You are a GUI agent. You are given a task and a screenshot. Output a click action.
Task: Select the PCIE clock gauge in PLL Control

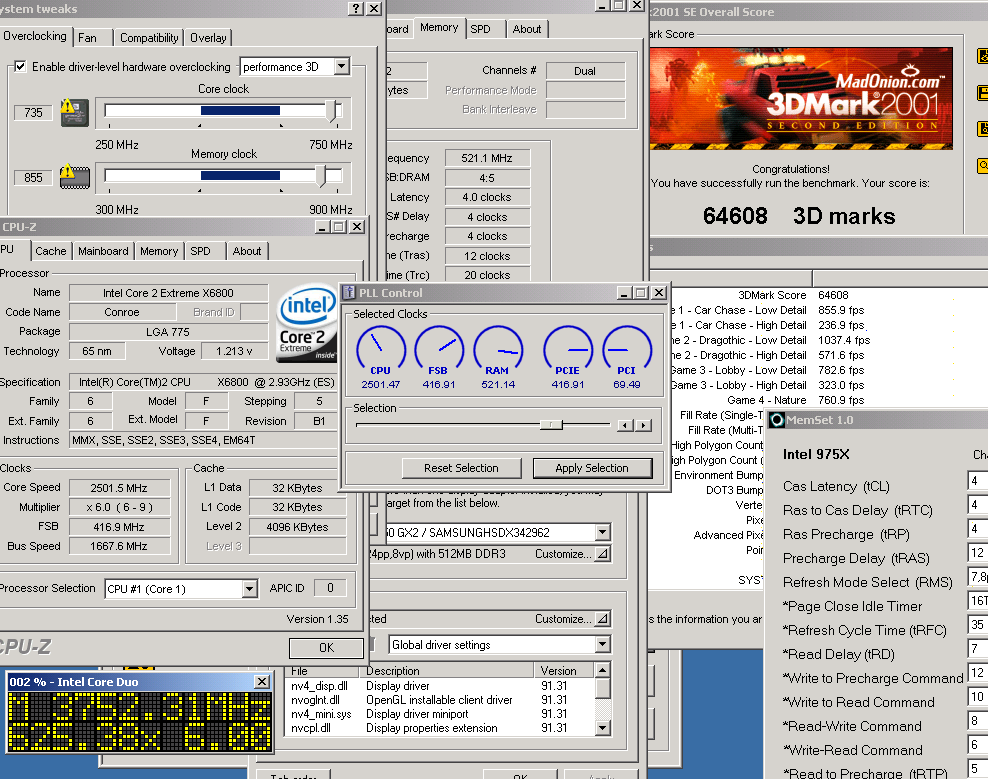point(568,357)
